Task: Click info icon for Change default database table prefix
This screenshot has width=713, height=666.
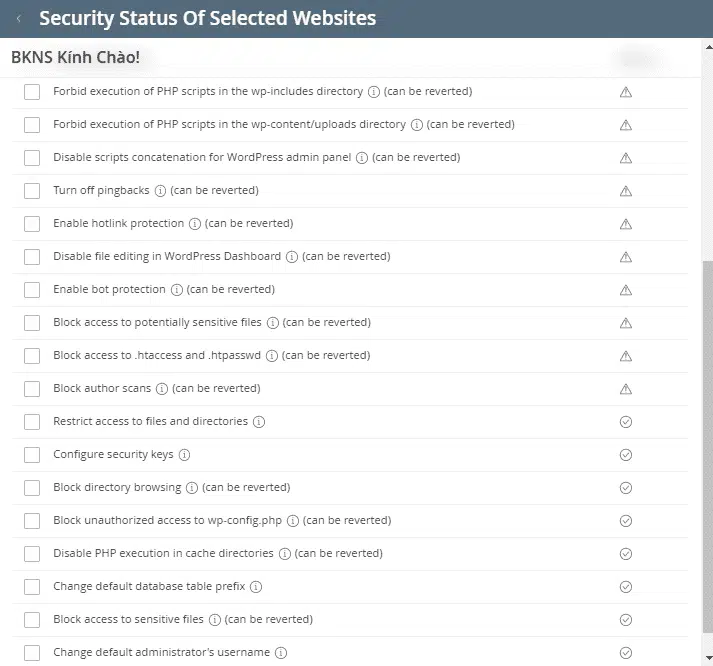Action: (256, 587)
